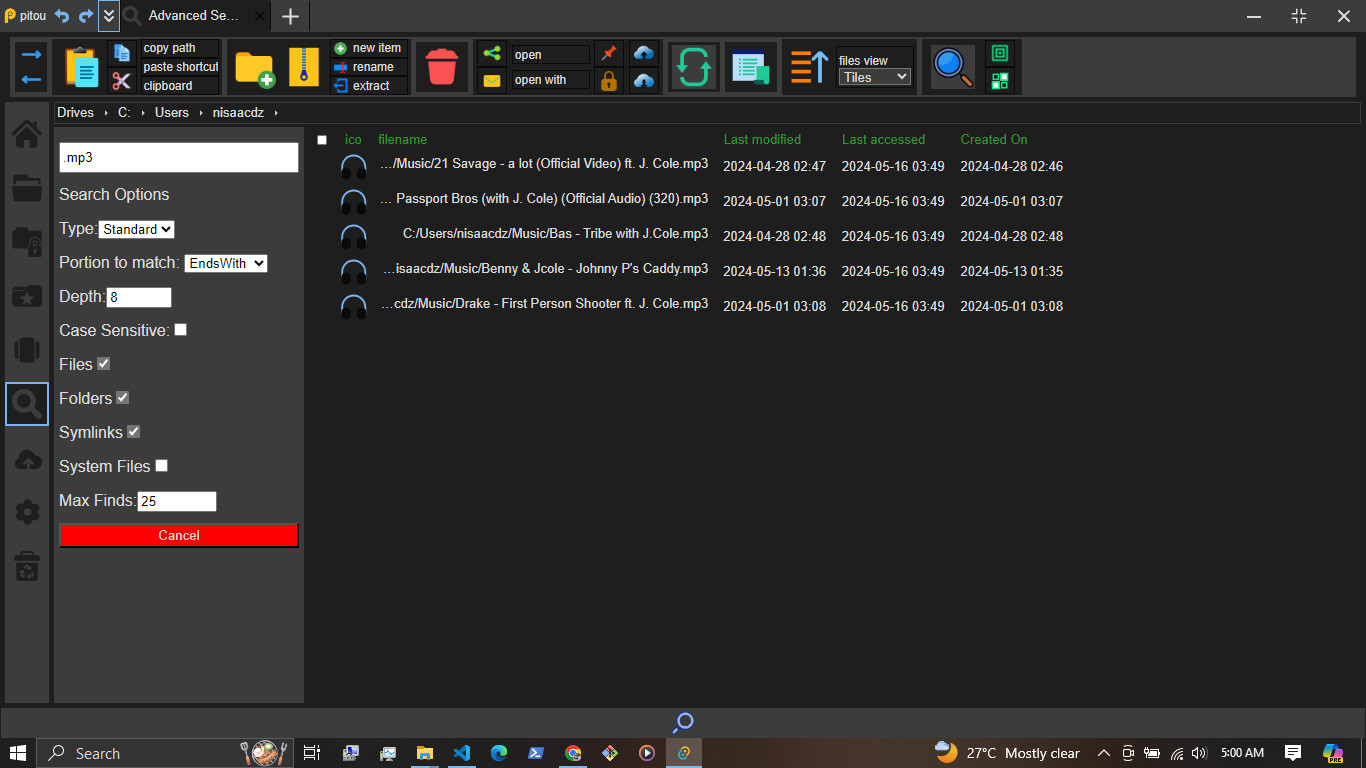Uncheck the Folders checkbox

pyautogui.click(x=122, y=398)
